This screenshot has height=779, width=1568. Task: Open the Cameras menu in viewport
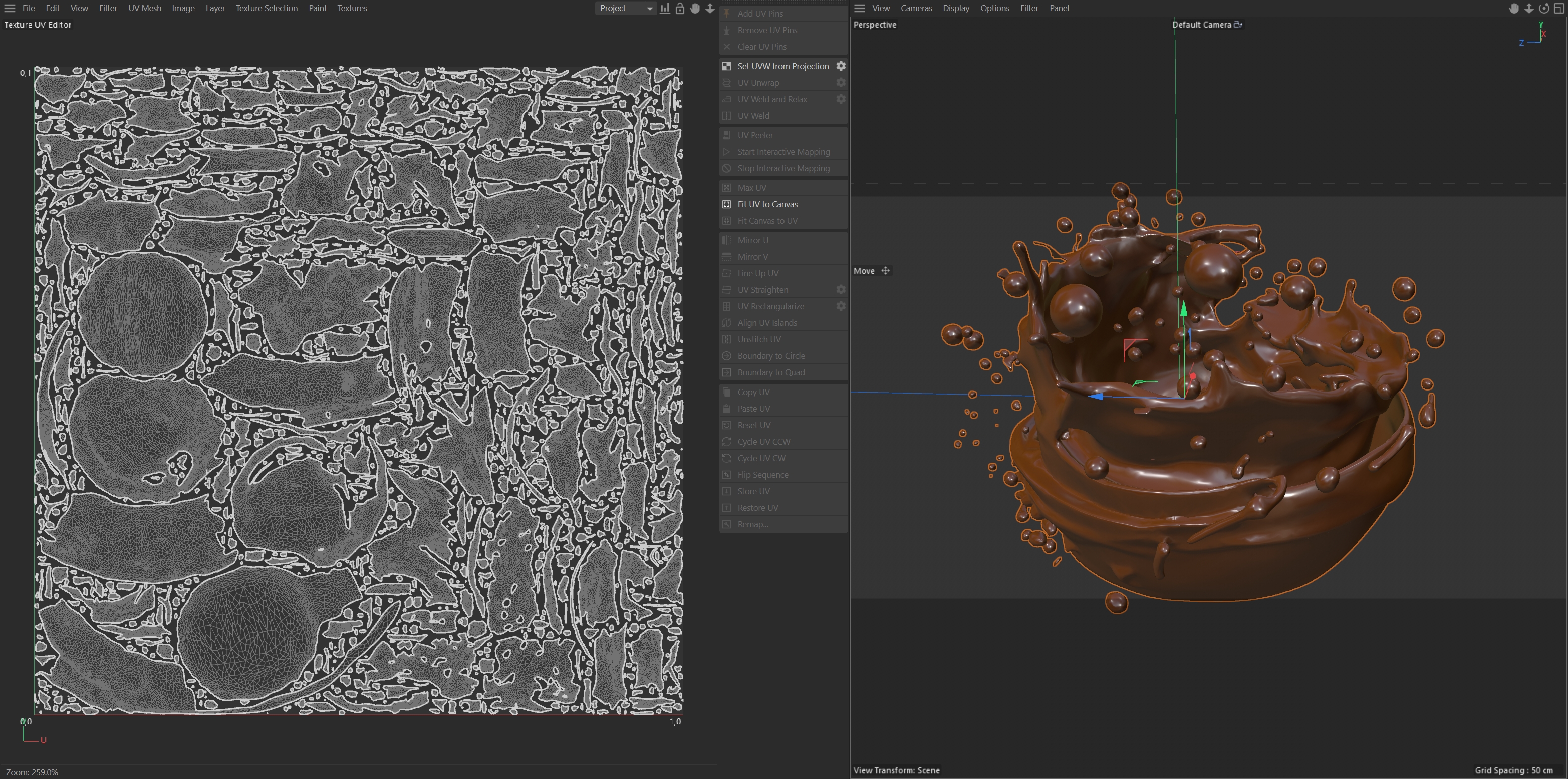916,8
